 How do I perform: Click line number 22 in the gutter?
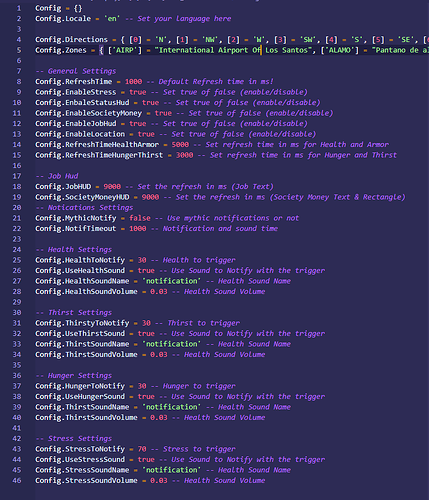(17, 229)
